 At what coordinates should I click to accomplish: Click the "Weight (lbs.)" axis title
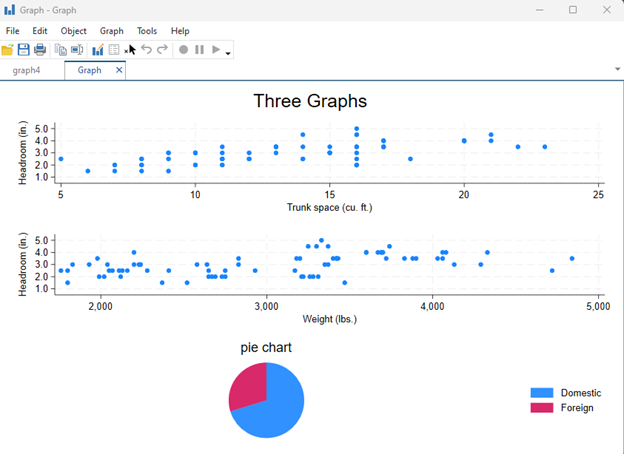[330, 319]
